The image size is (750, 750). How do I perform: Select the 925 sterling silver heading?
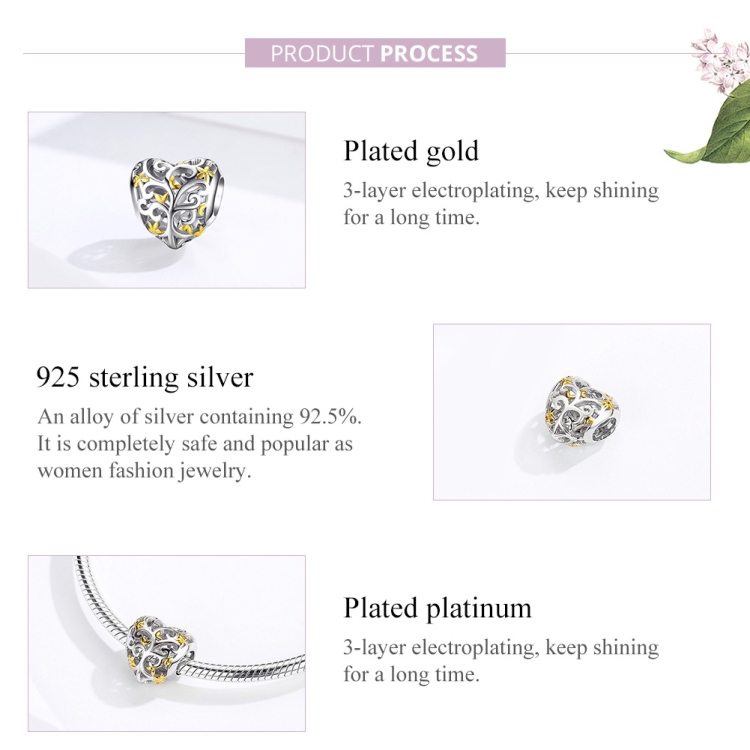point(145,378)
